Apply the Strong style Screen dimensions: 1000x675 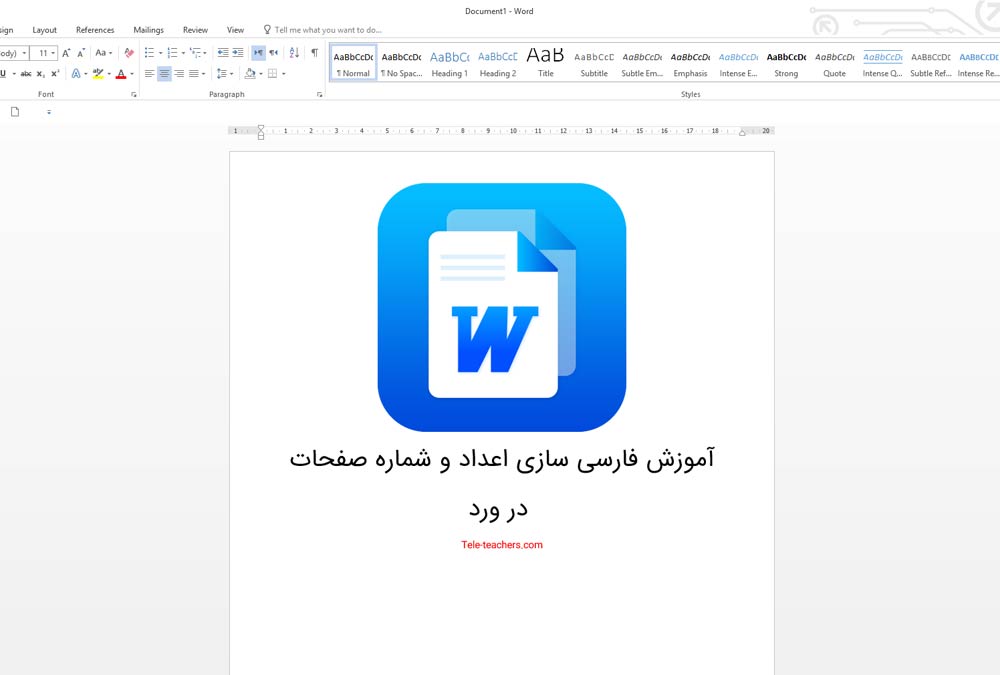786,63
